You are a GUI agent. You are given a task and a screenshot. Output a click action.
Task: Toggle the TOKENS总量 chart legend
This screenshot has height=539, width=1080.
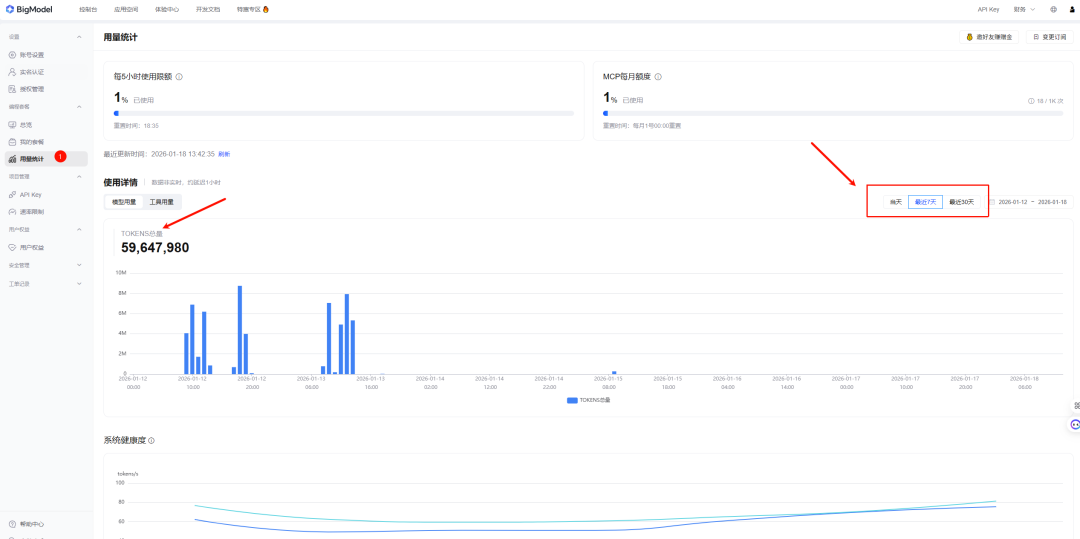(589, 400)
